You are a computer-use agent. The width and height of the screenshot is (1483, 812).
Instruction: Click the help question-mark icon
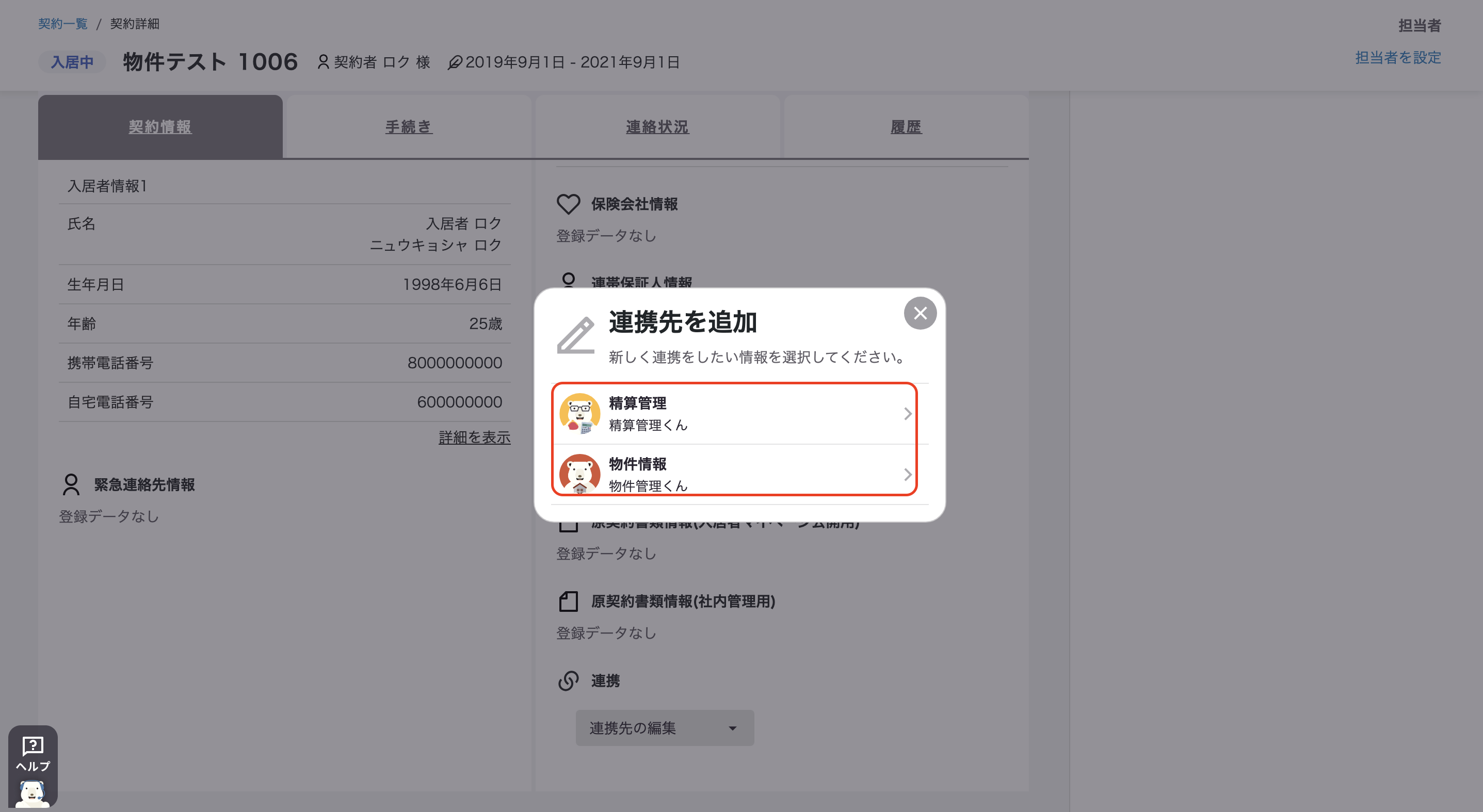pos(33,746)
